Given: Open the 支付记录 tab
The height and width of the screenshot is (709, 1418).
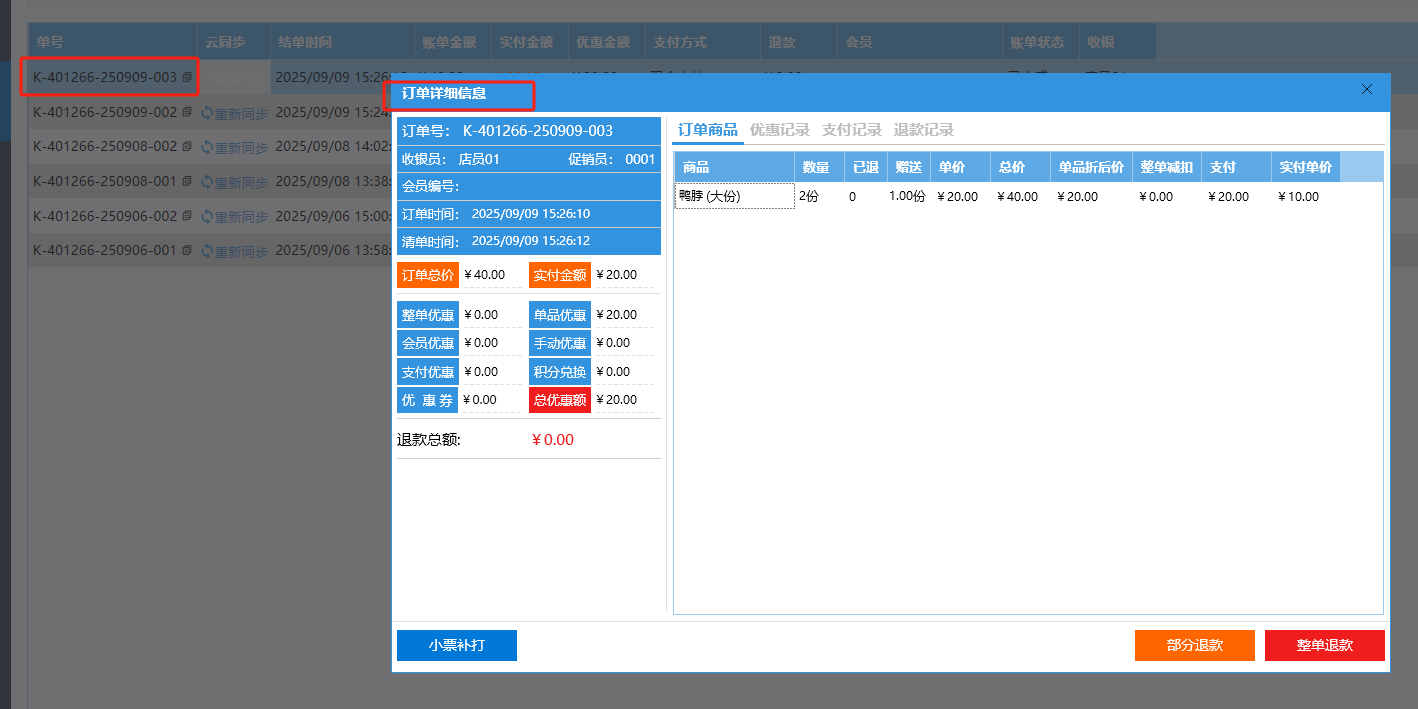Looking at the screenshot, I should click(x=851, y=130).
